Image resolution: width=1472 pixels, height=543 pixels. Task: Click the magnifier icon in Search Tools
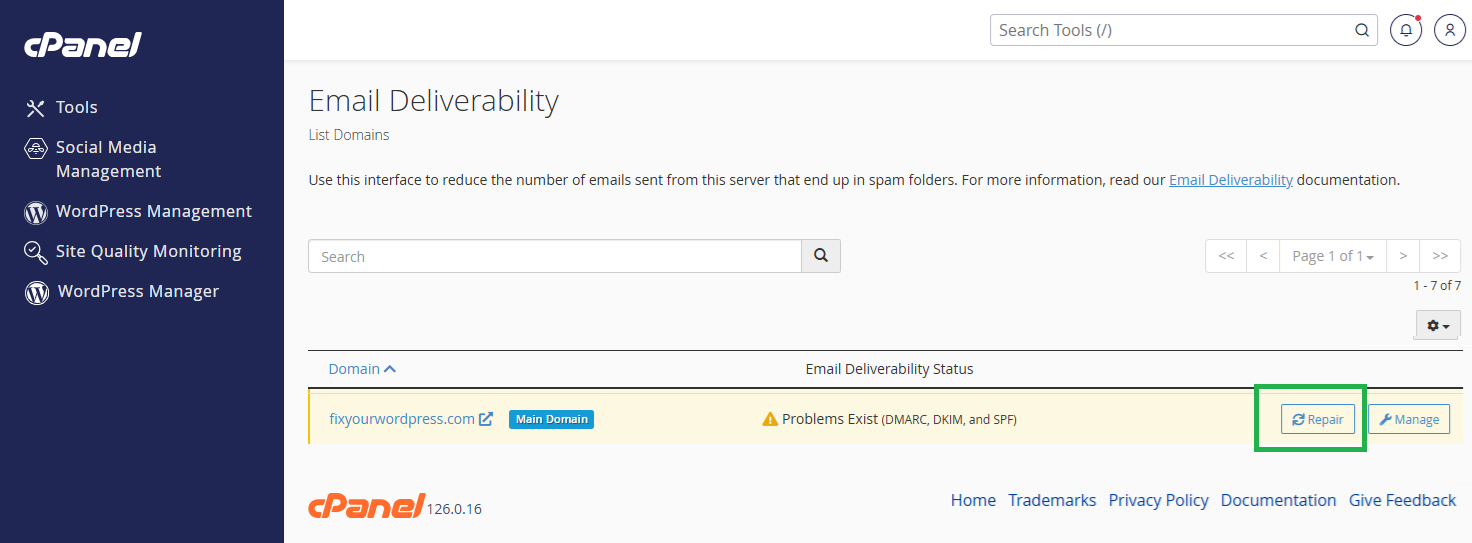1362,30
